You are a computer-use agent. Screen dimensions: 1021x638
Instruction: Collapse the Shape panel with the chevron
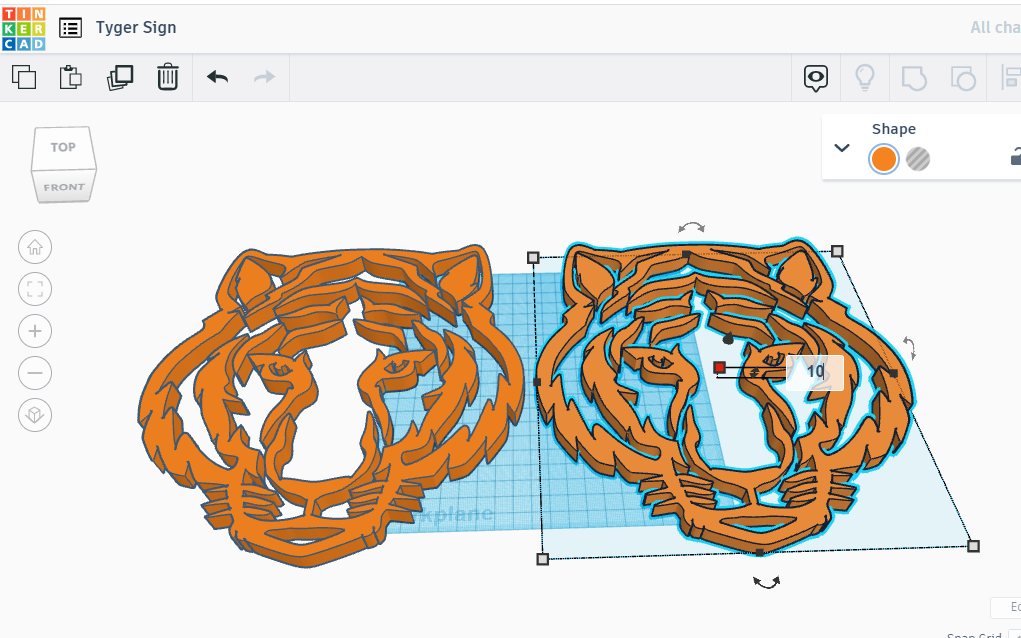pos(843,145)
